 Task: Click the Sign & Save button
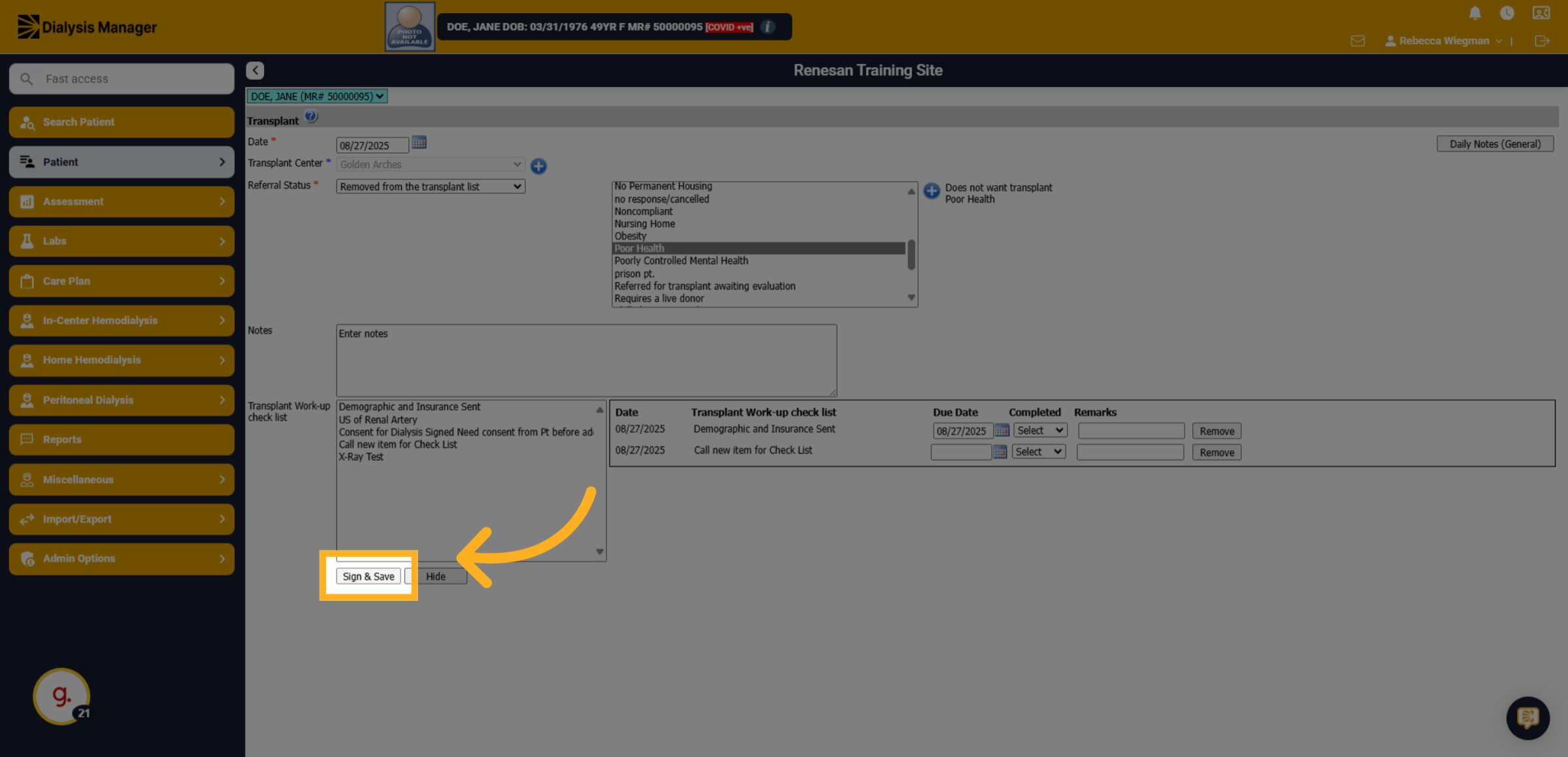(368, 576)
